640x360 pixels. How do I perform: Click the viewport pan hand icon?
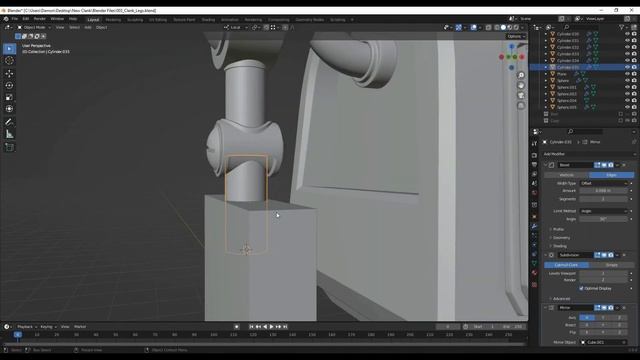click(521, 85)
